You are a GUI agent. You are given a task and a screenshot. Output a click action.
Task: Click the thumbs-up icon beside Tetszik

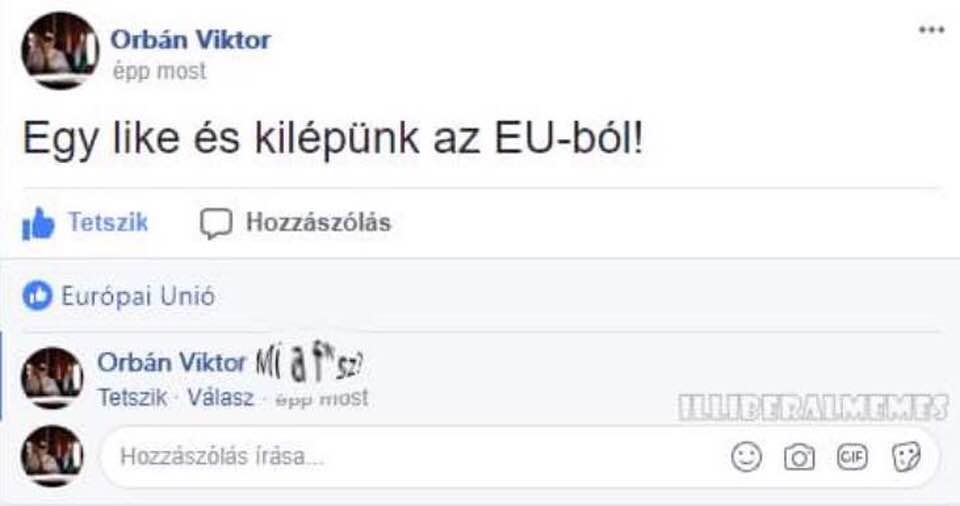point(38,224)
